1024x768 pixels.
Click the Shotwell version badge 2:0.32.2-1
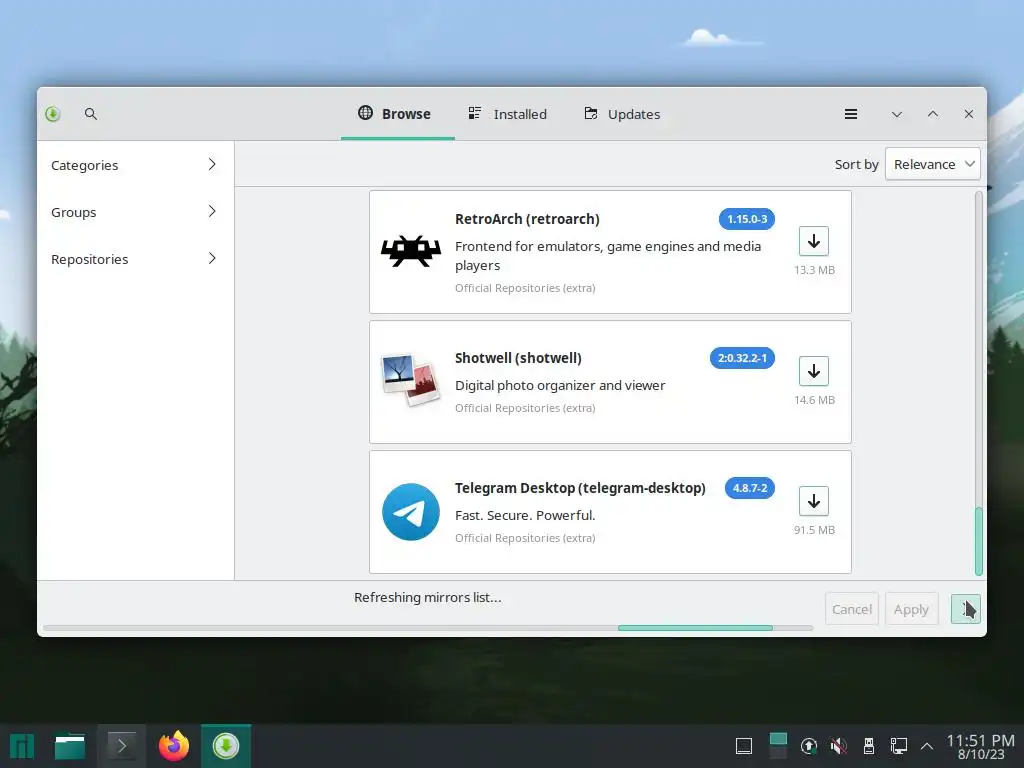[743, 359]
